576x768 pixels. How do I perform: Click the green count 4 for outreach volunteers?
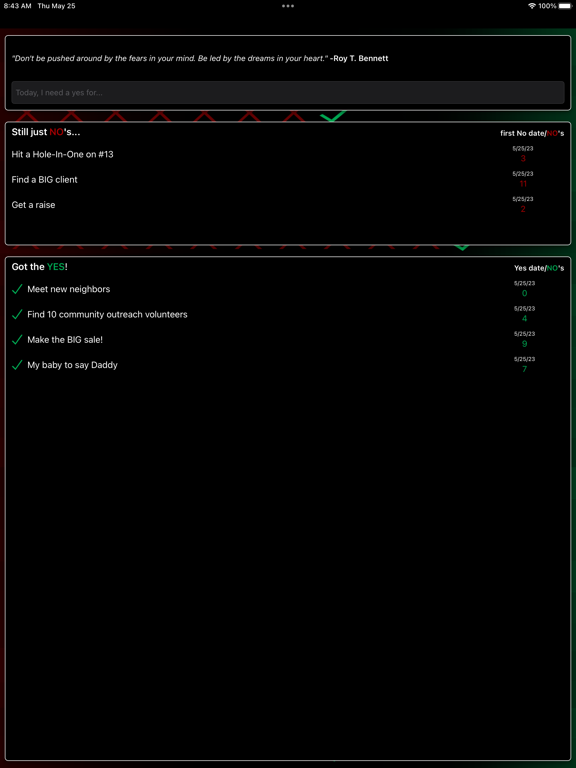tap(525, 319)
